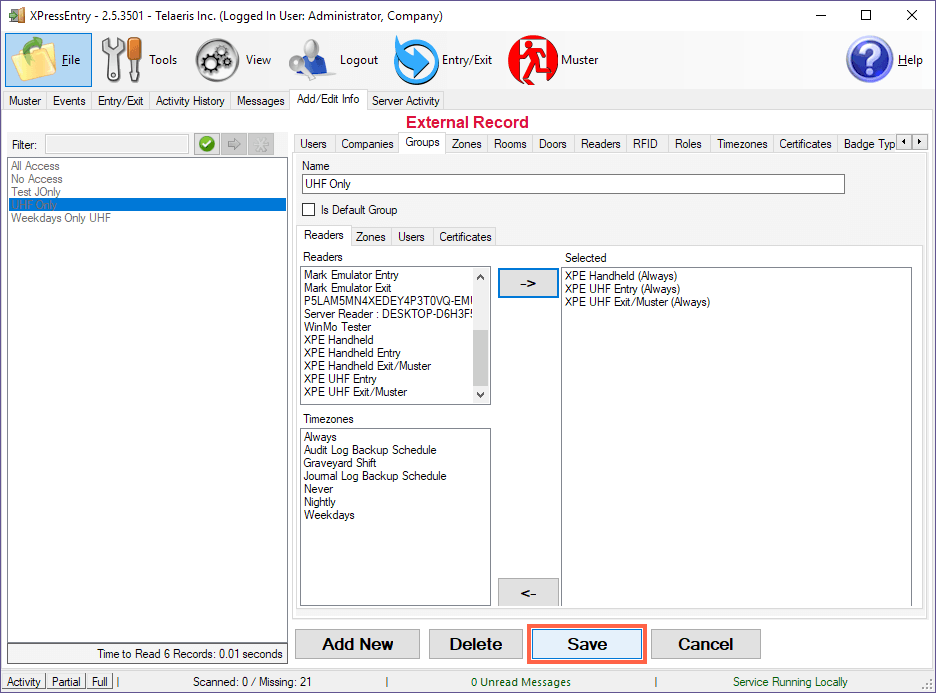Click the Tools wrench icon
Image resolution: width=936 pixels, height=693 pixels.
pyautogui.click(x=122, y=60)
